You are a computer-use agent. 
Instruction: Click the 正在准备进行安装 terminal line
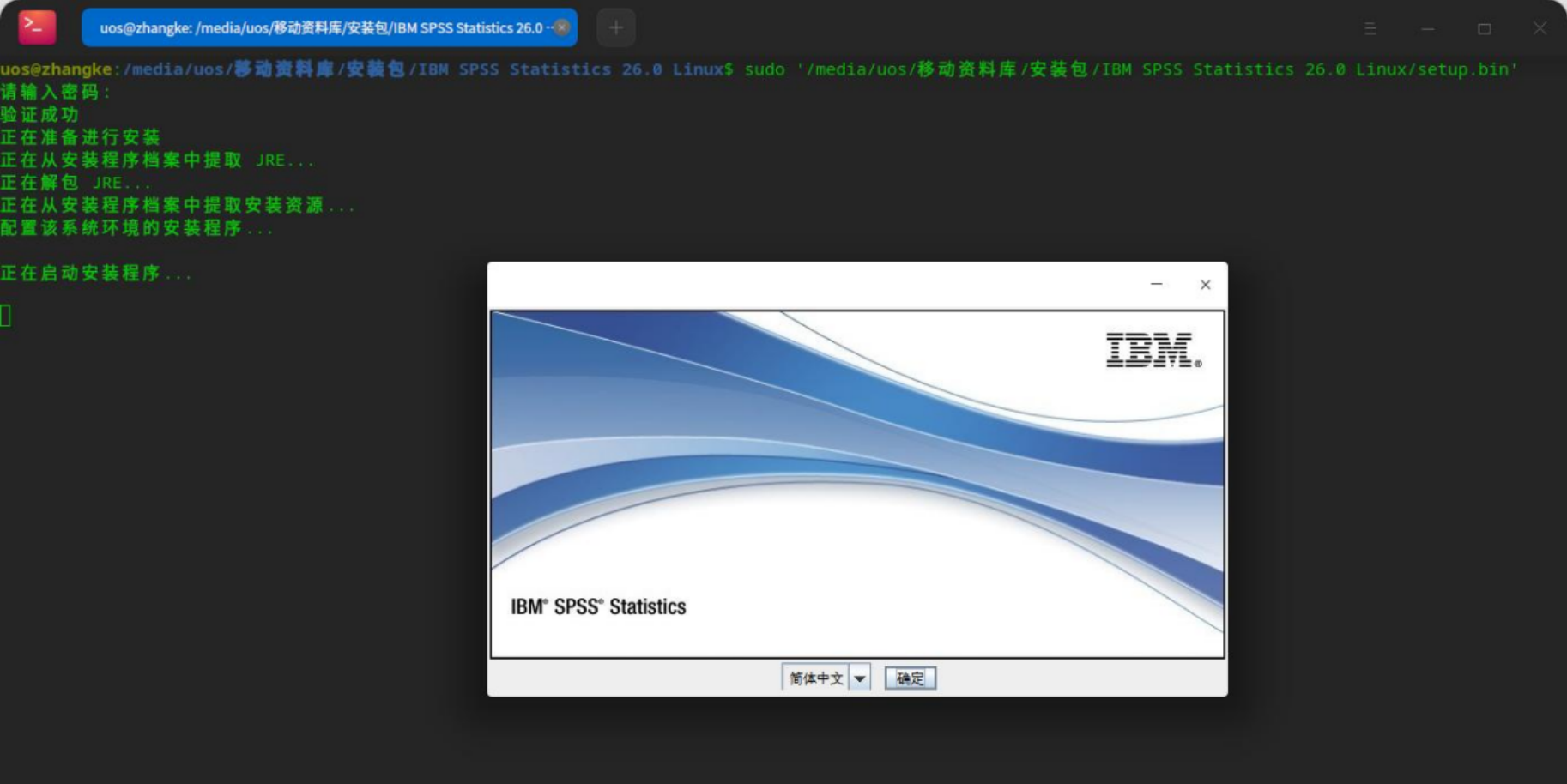tap(80, 137)
